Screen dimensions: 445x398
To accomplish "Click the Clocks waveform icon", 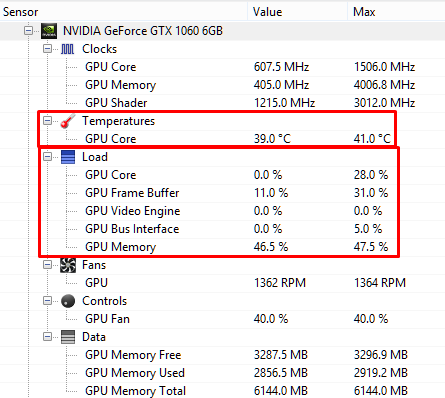I will pyautogui.click(x=68, y=49).
